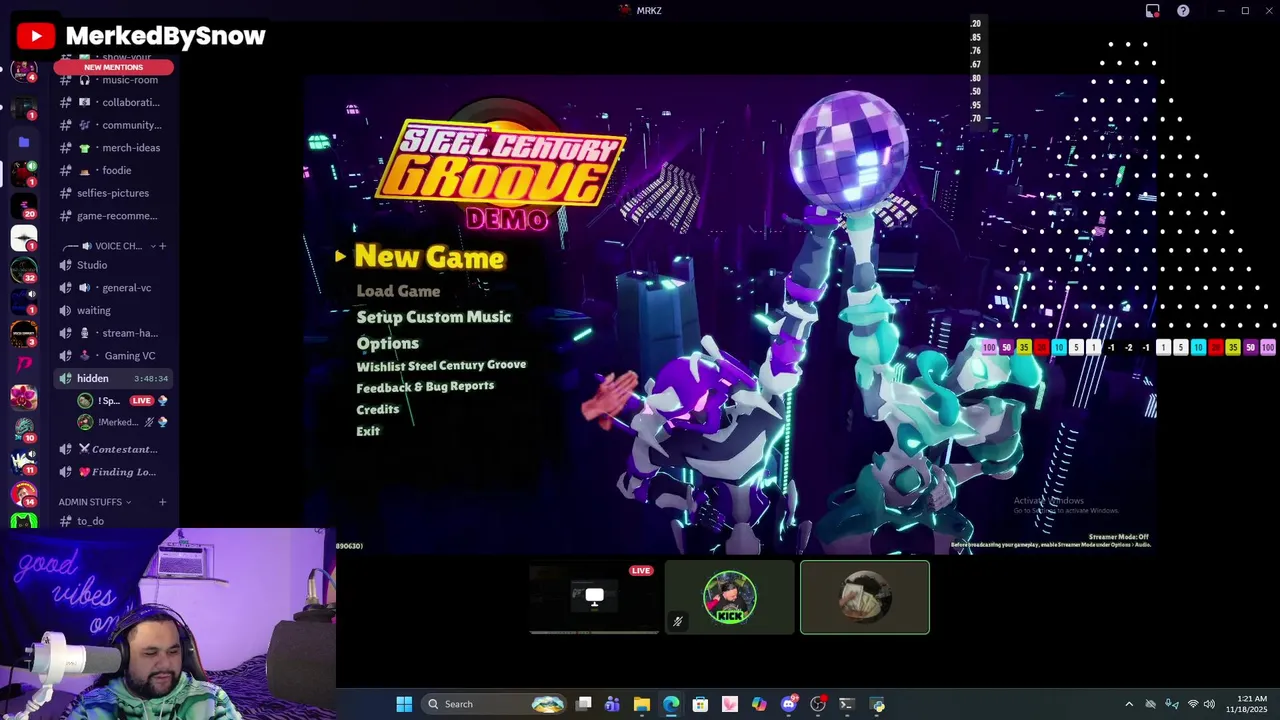Screen dimensions: 1280x720
Task: Join the Finding Lo... voice channel
Action: click(114, 472)
